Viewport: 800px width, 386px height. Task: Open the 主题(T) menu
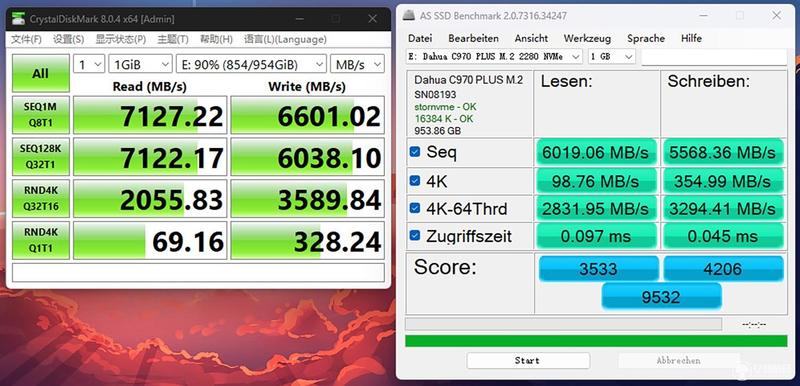coord(172,39)
